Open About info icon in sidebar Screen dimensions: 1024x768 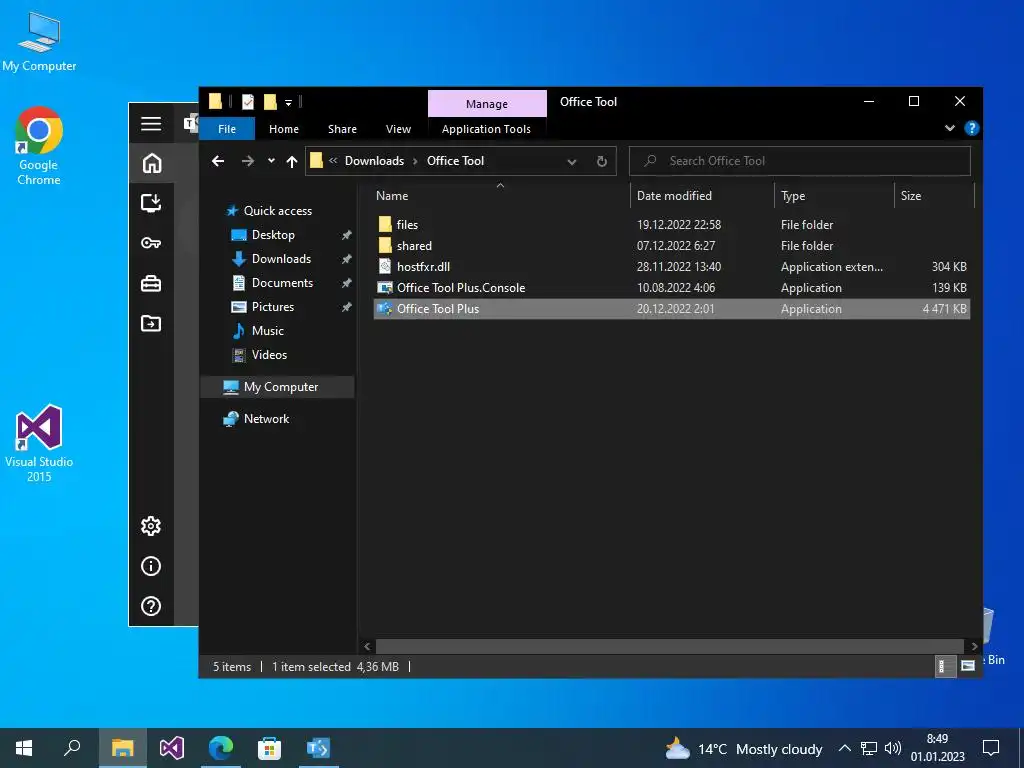coord(151,566)
